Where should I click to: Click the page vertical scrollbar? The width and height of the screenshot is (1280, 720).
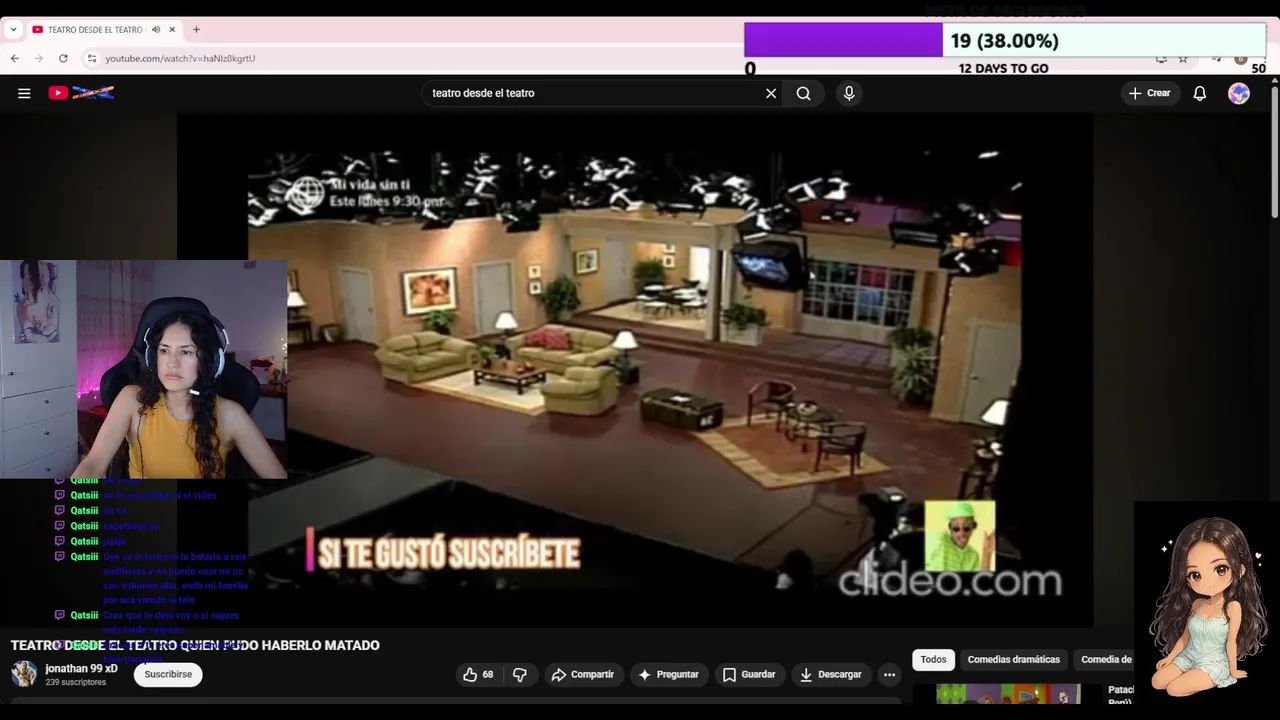pos(1274,150)
